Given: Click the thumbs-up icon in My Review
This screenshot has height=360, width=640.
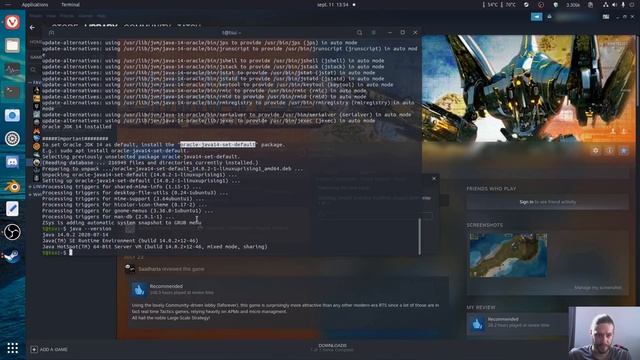Looking at the screenshot, I should [x=477, y=324].
